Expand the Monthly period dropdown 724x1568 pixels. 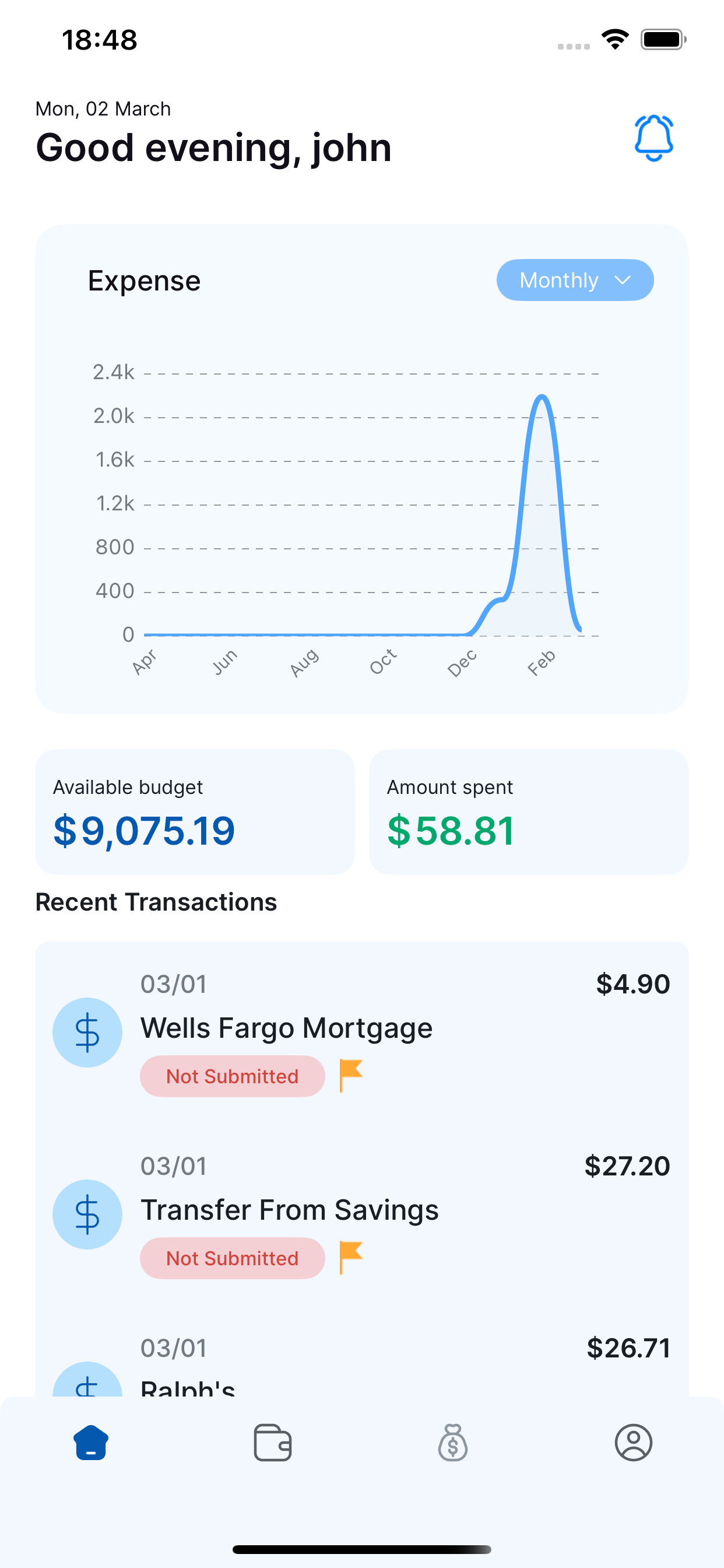coord(574,280)
